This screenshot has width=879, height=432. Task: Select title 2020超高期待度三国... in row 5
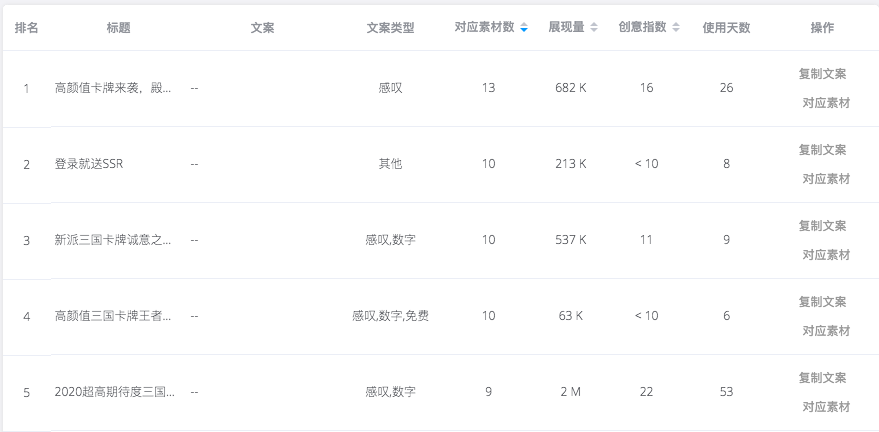pyautogui.click(x=114, y=392)
